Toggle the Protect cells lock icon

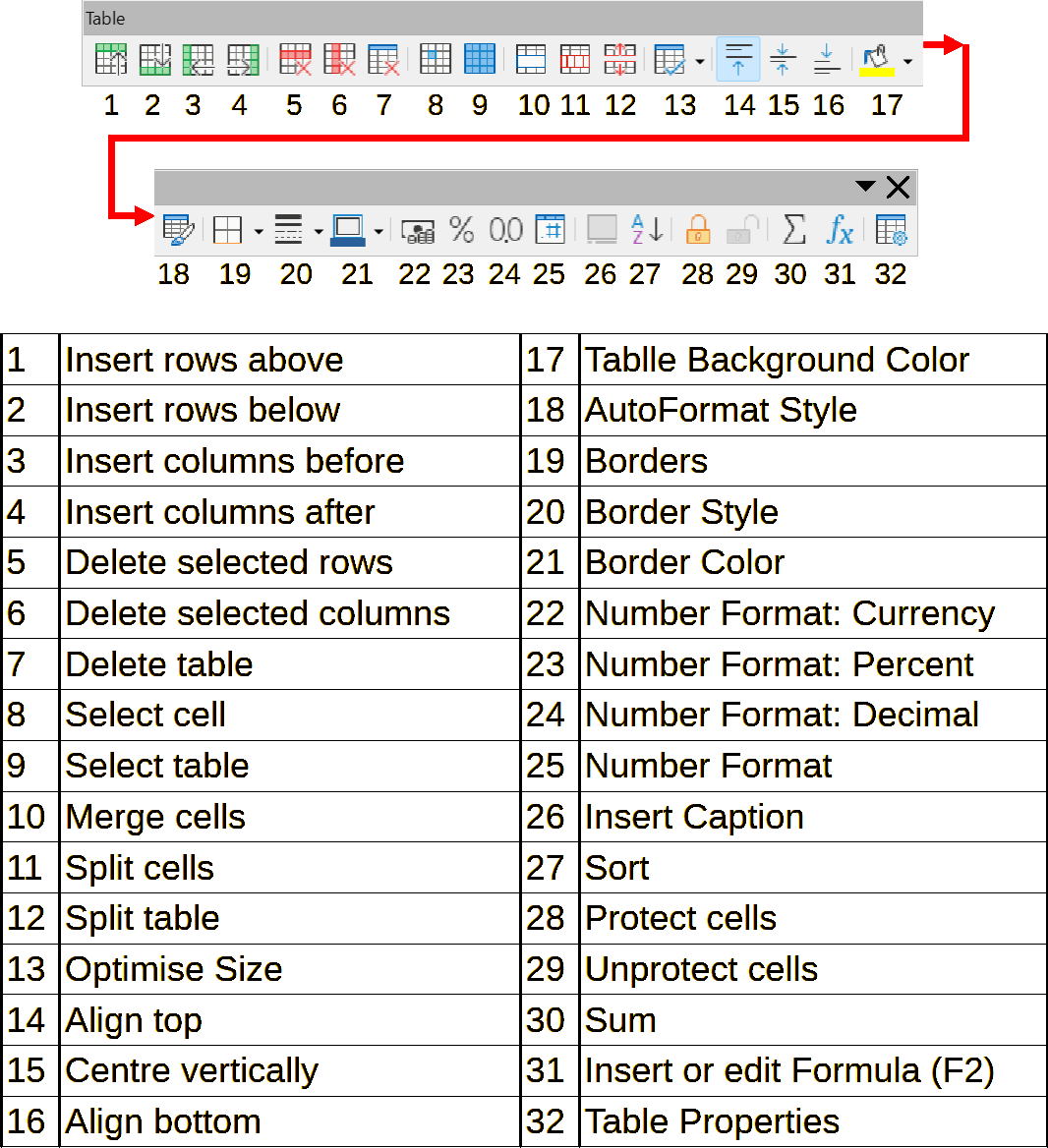pyautogui.click(x=698, y=230)
